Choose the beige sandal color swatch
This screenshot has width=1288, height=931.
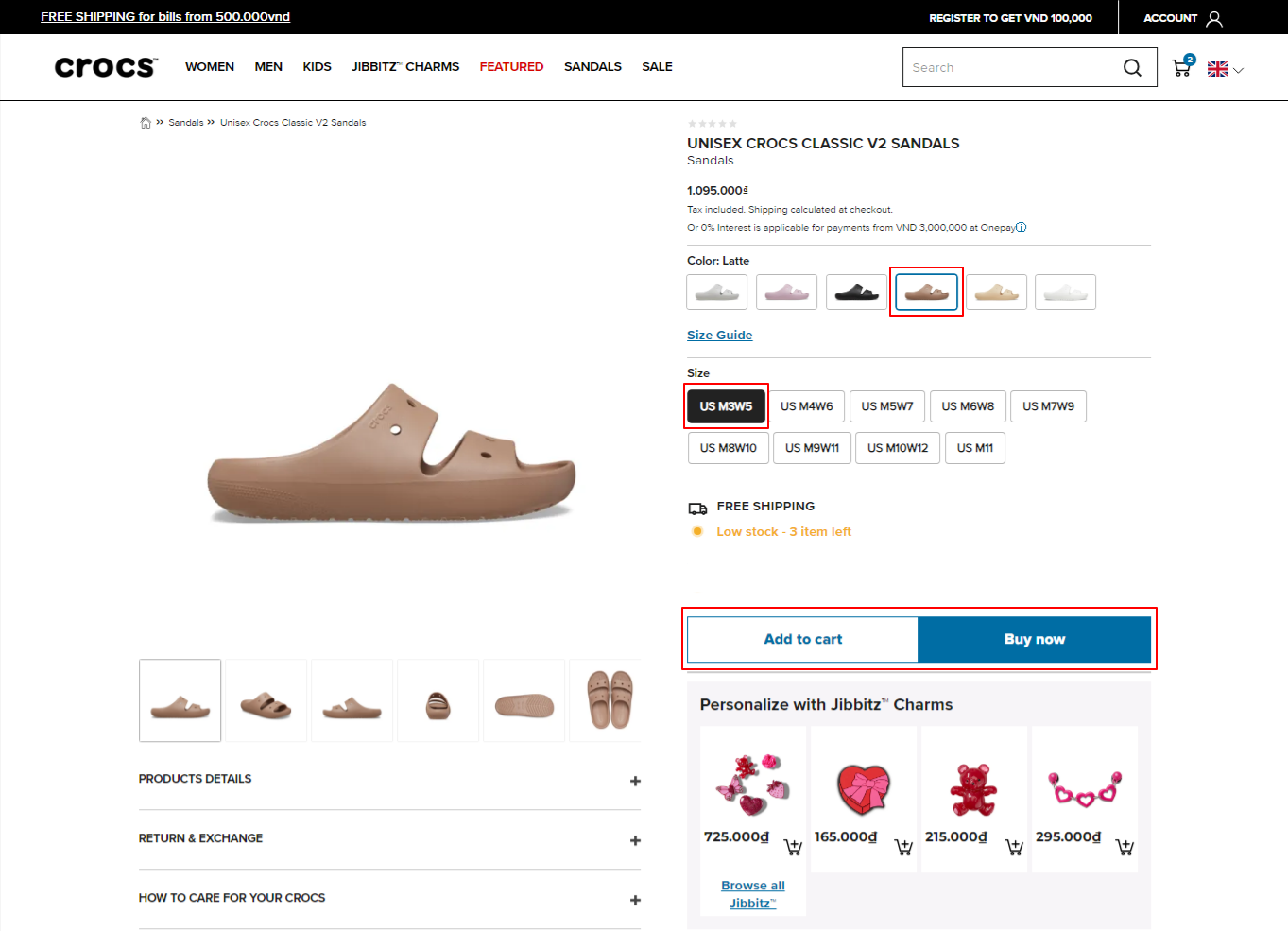click(997, 292)
